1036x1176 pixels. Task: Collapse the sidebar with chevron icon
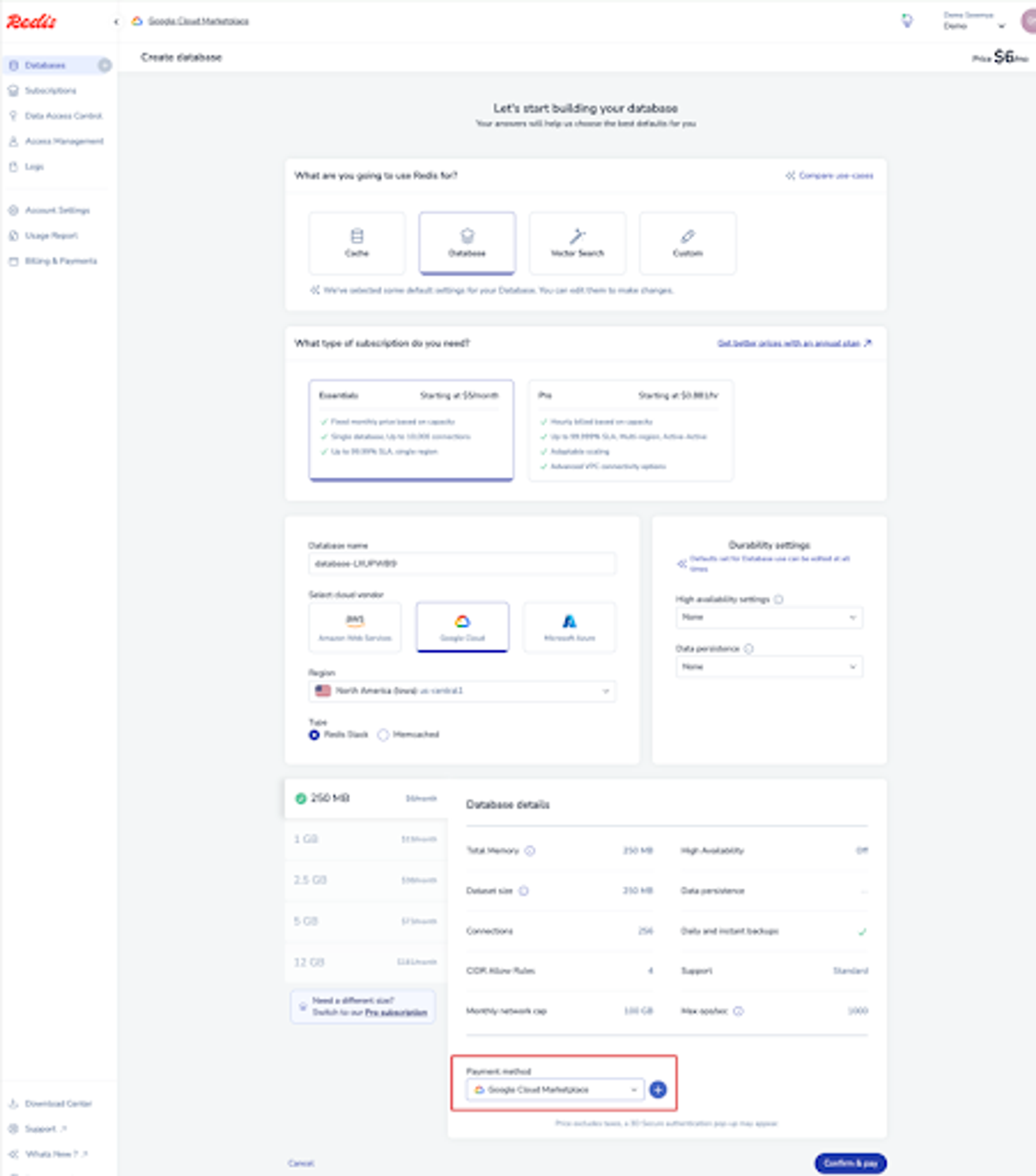[116, 22]
